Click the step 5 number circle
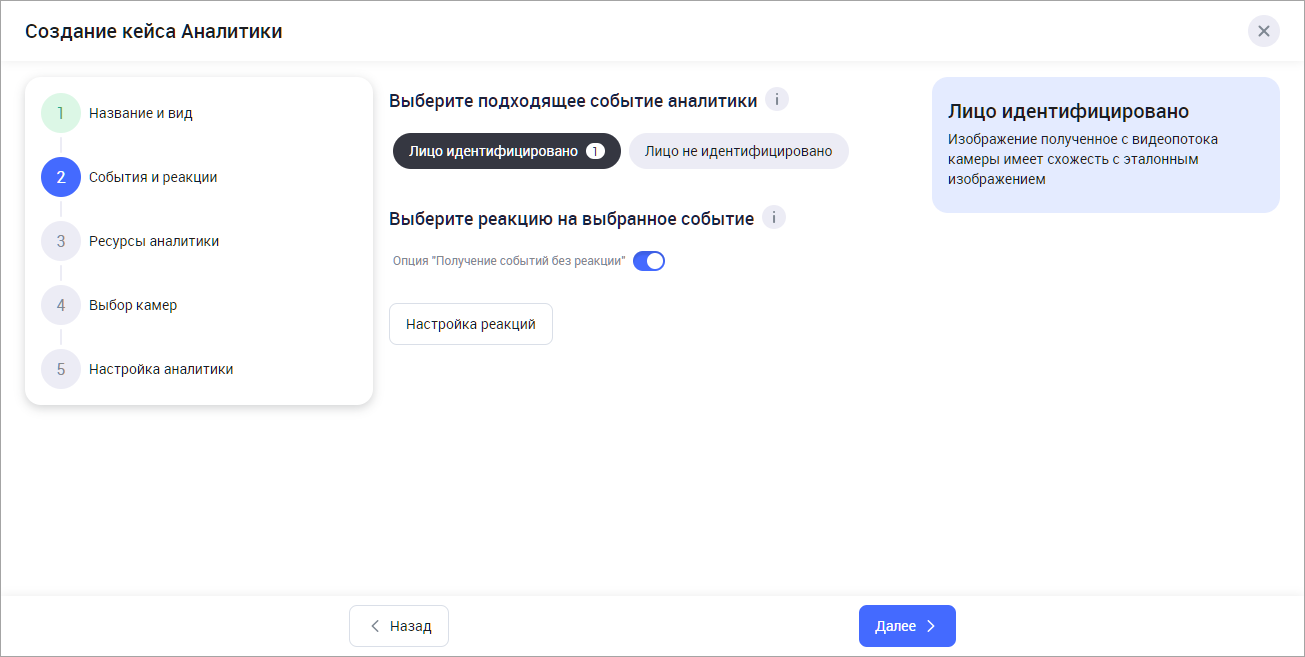 61,369
